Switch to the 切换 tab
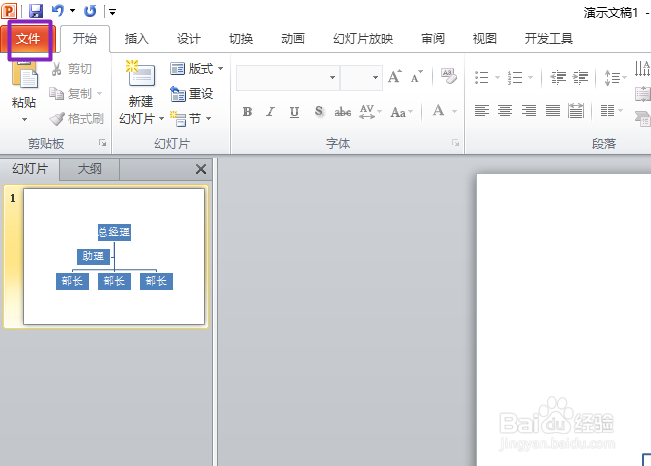 click(241, 39)
